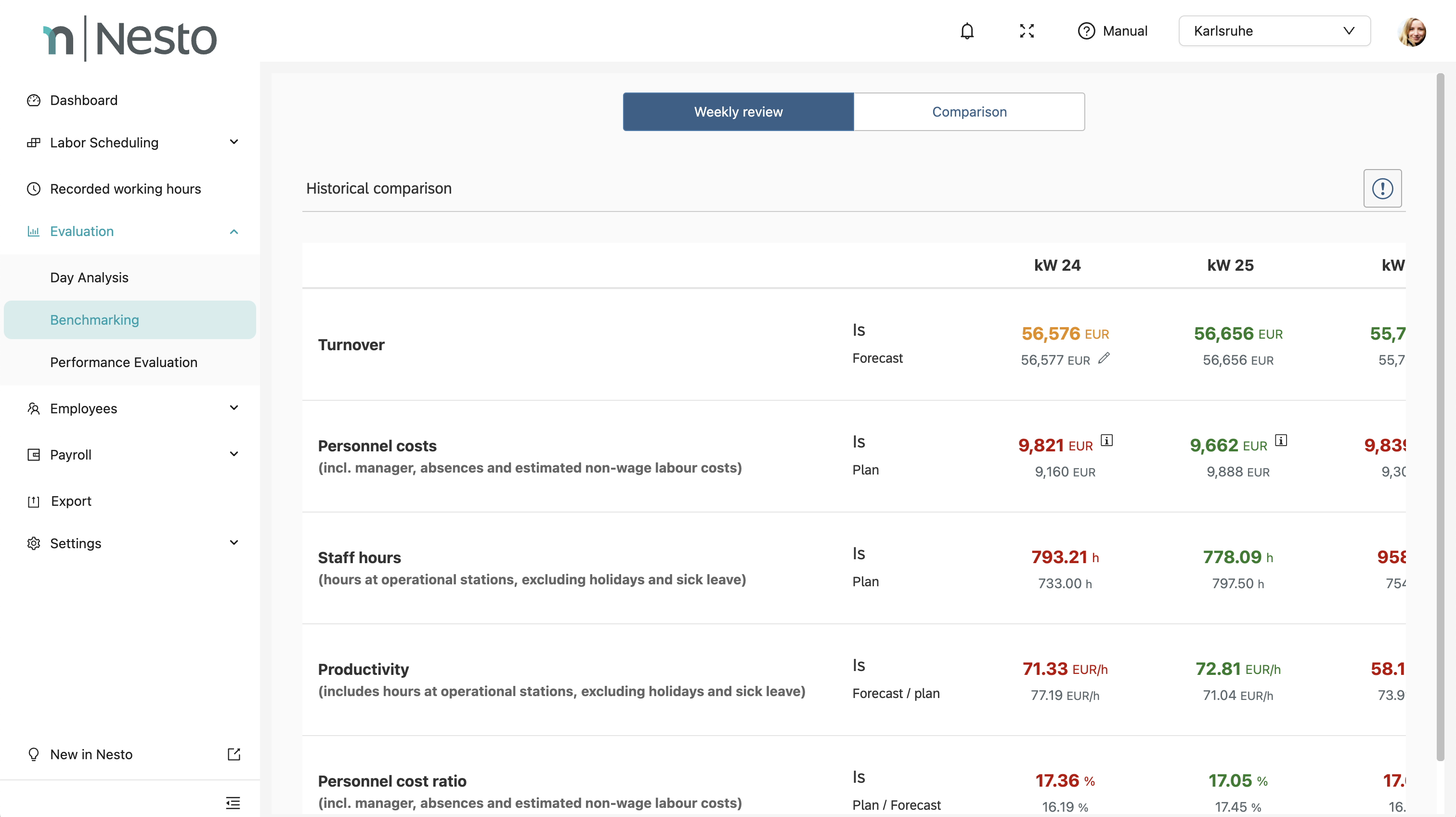
Task: Open kW 24 personnel costs info icon
Action: coord(1107,440)
